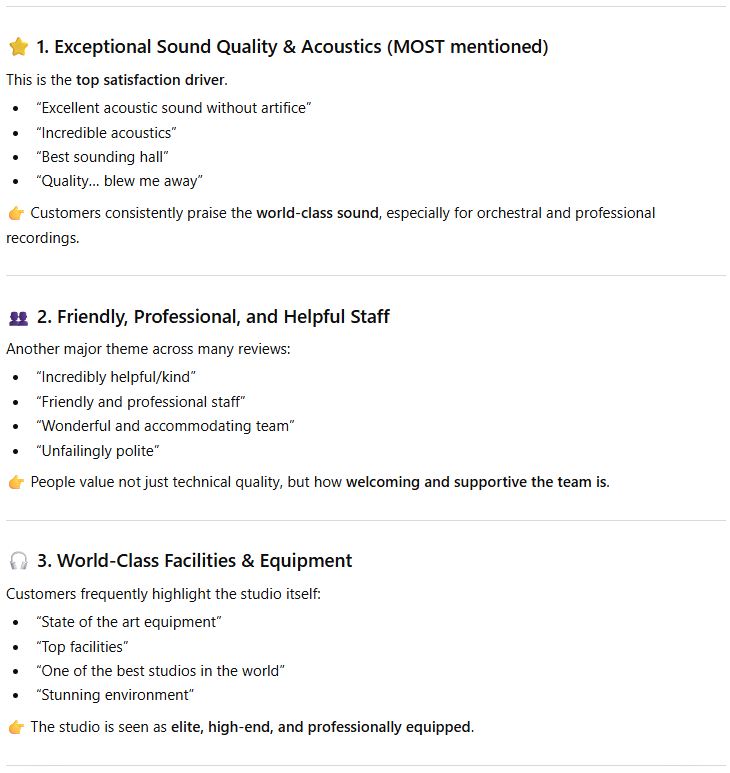
Task: Click the star emoji beside Exceptional Sound Quality
Action: (x=18, y=47)
